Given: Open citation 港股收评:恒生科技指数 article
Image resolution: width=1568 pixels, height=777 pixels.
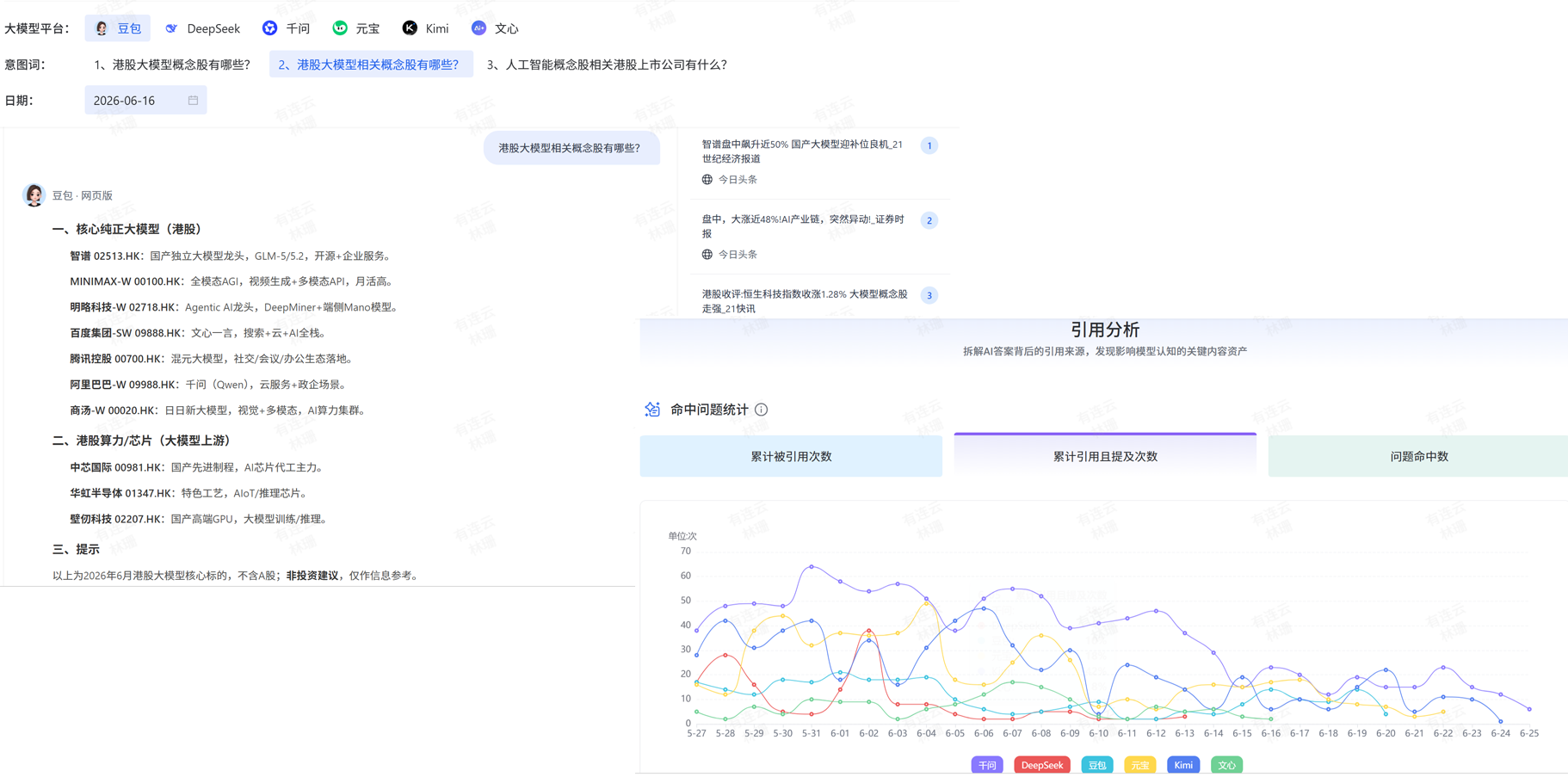Looking at the screenshot, I should click(x=805, y=301).
